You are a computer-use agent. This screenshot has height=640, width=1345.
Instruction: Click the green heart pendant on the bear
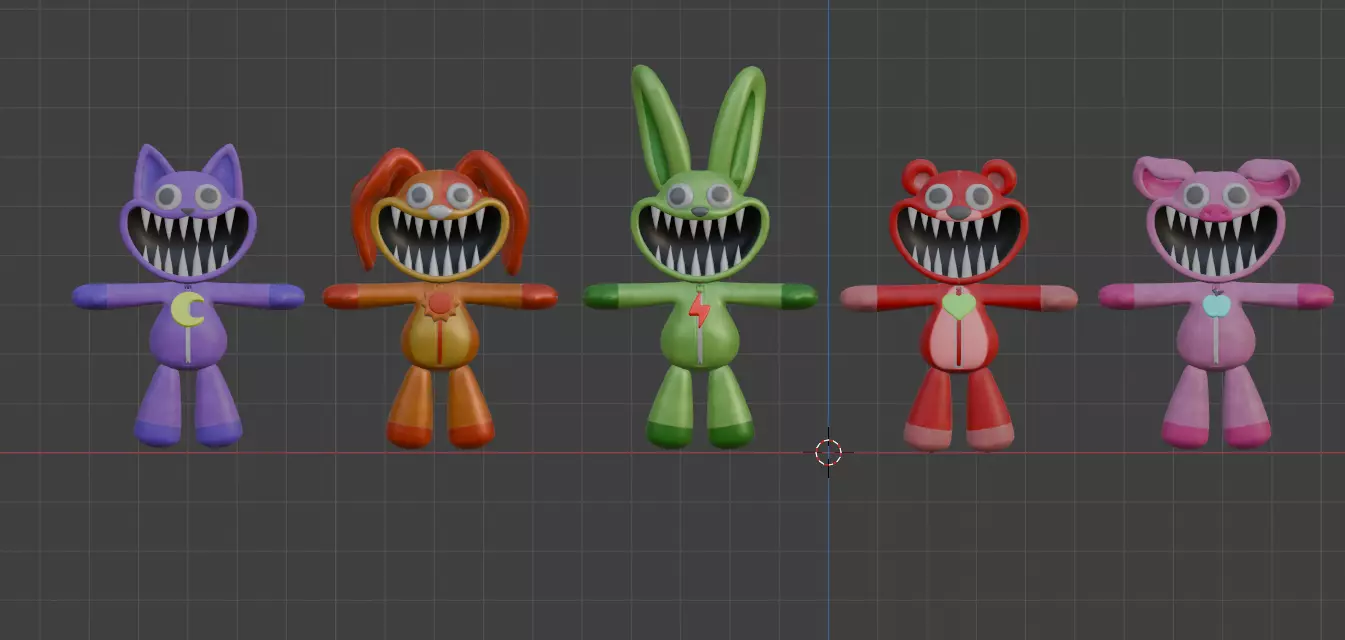(x=959, y=304)
